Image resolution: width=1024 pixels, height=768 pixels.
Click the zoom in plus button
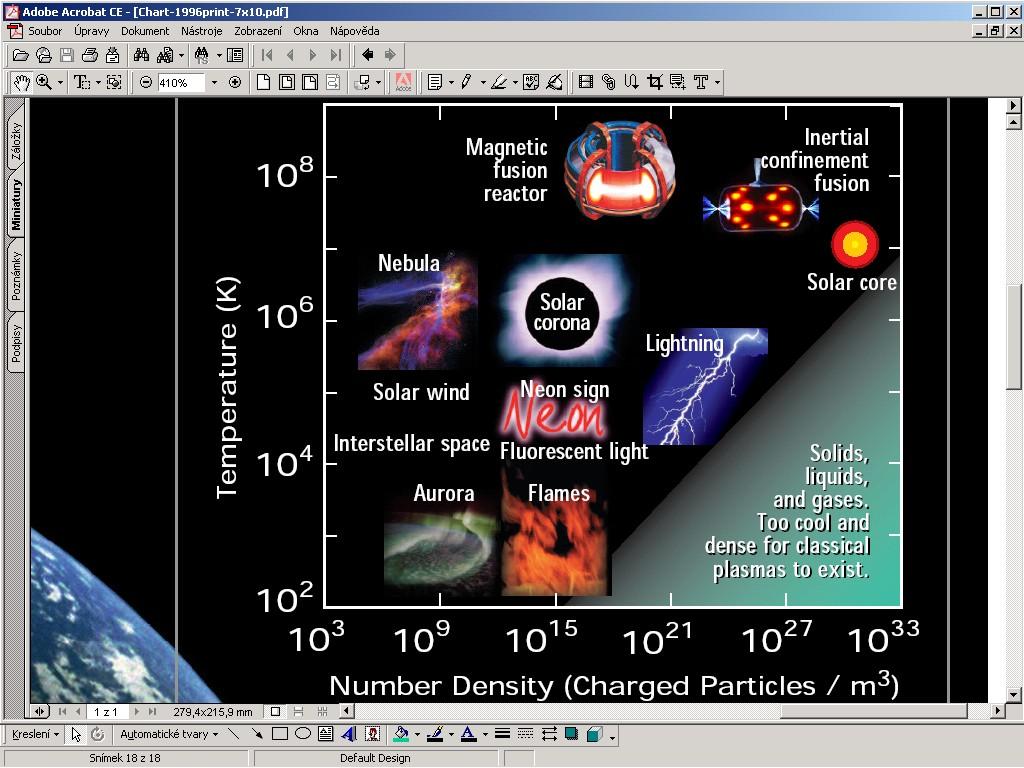pos(235,82)
